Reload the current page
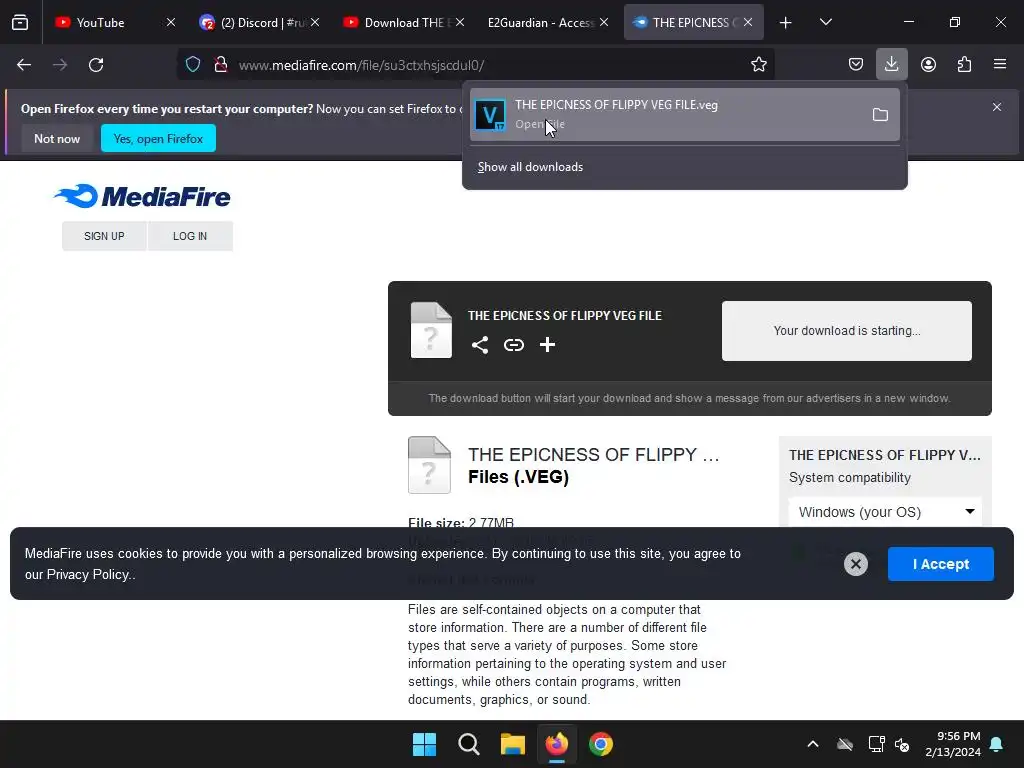Viewport: 1024px width, 768px height. pyautogui.click(x=96, y=65)
